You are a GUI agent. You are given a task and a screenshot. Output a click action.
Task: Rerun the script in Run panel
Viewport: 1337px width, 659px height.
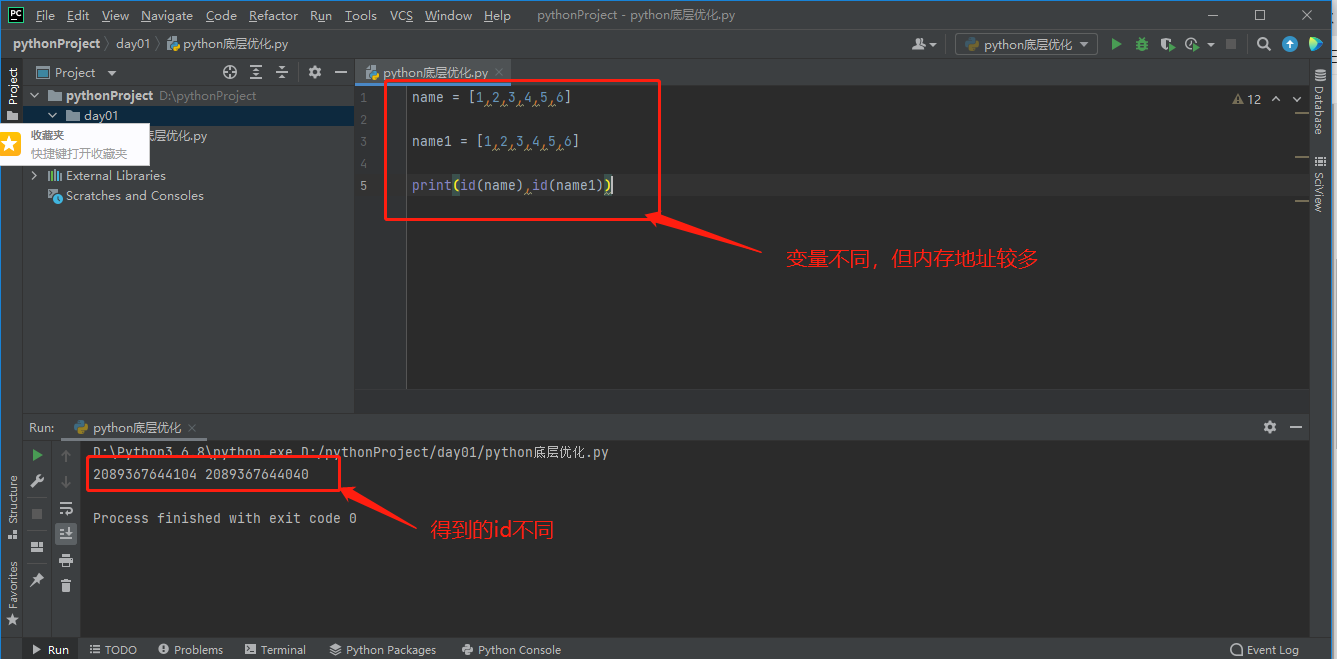tap(37, 455)
